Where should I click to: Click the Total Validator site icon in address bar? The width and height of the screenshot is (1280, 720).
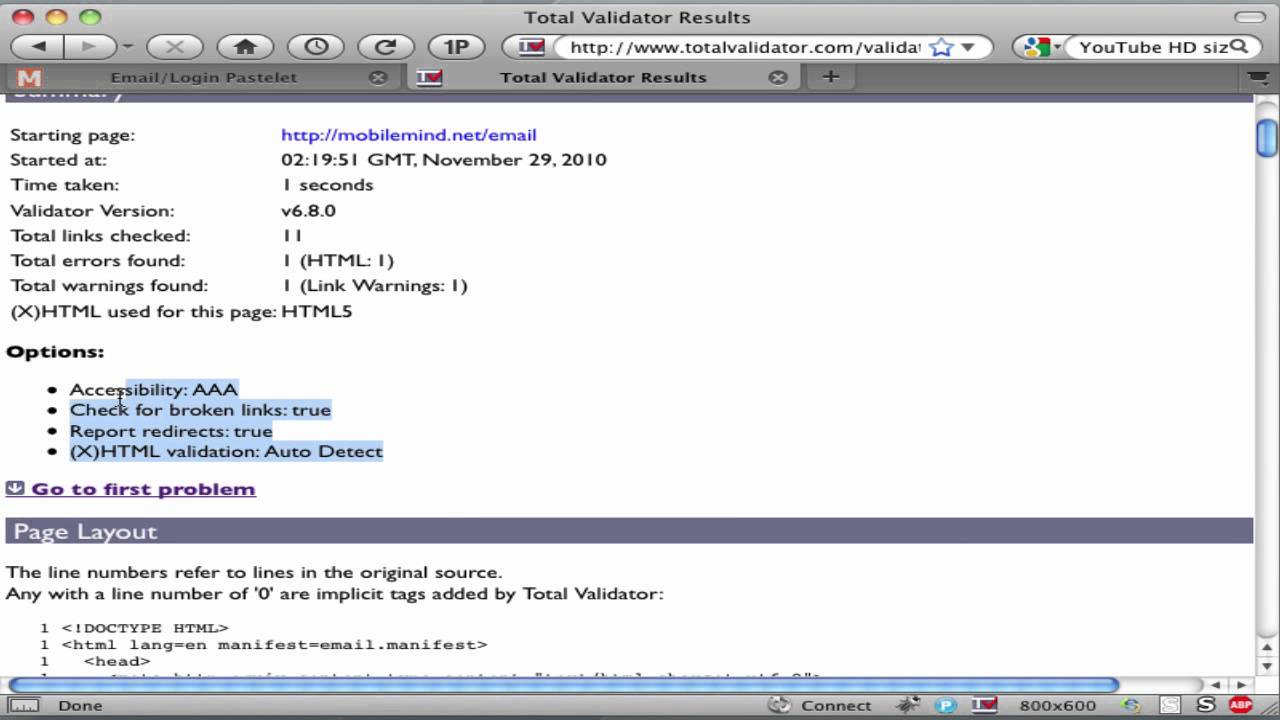[x=531, y=47]
